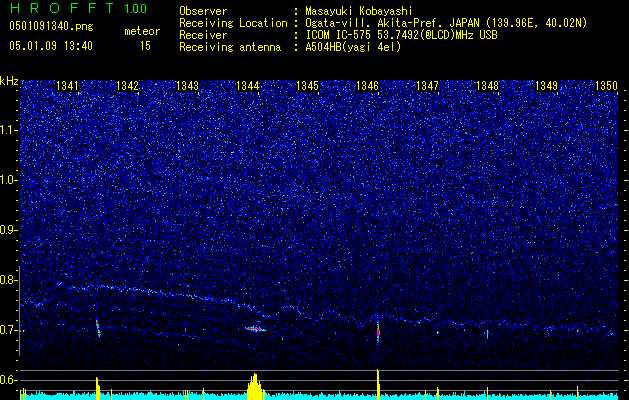Click the 1343 time axis label
The image size is (629, 400).
click(x=187, y=86)
